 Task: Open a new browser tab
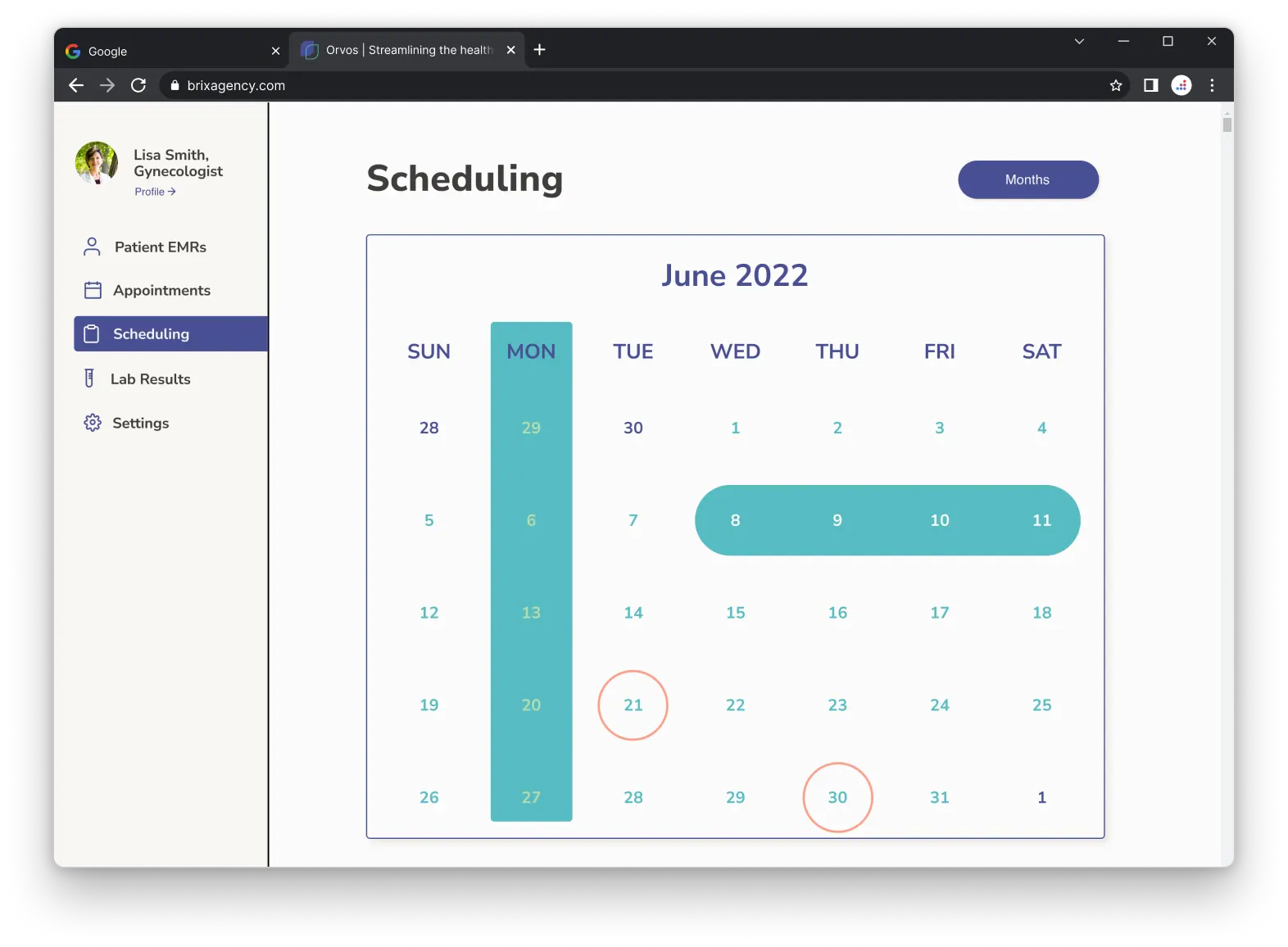click(x=539, y=50)
